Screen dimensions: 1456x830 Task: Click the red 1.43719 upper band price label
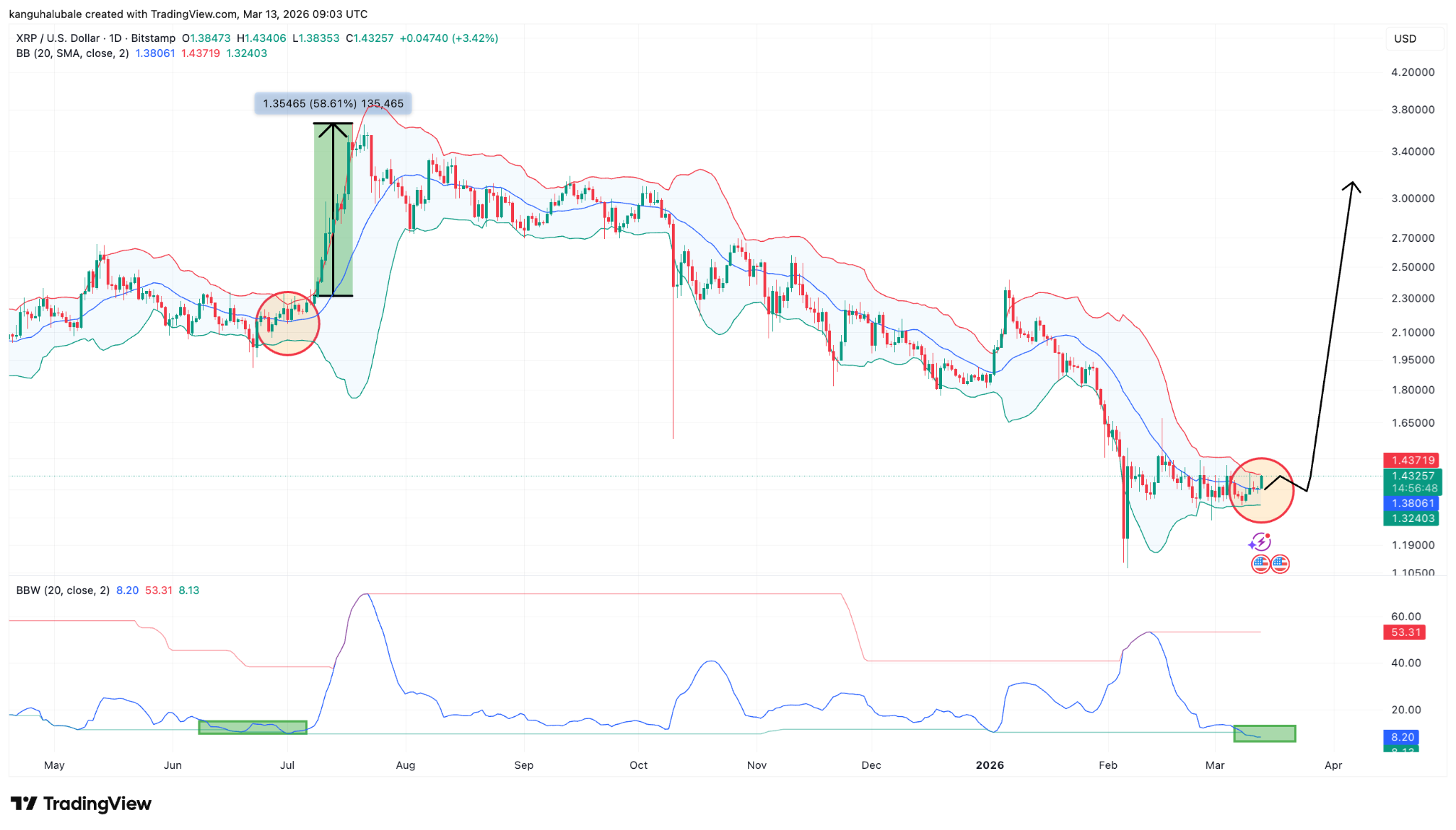click(1411, 459)
